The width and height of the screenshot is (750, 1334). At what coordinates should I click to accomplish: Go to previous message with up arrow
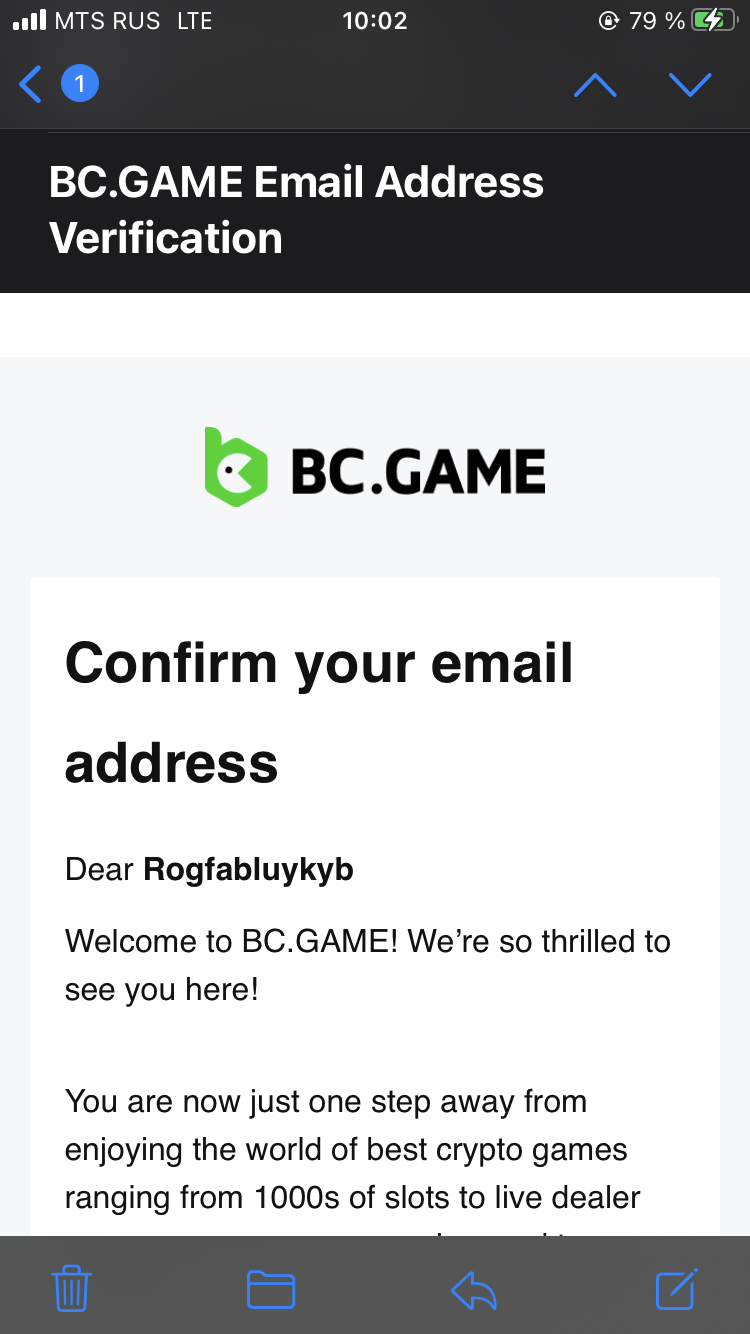595,85
